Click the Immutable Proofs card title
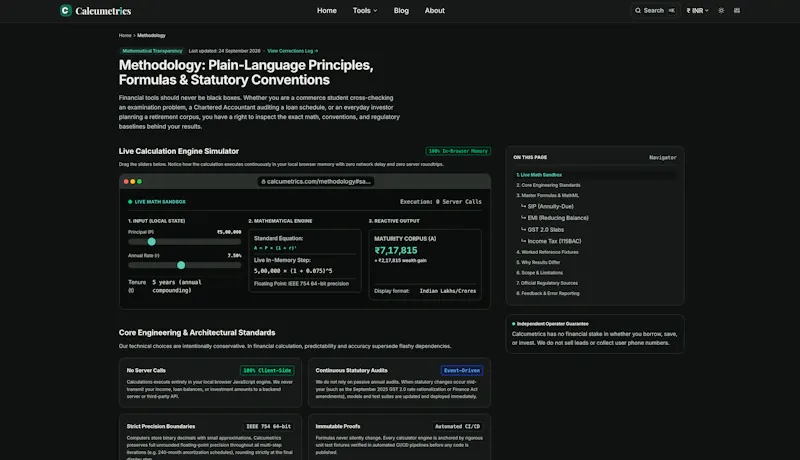The height and width of the screenshot is (460, 800). tap(338, 426)
